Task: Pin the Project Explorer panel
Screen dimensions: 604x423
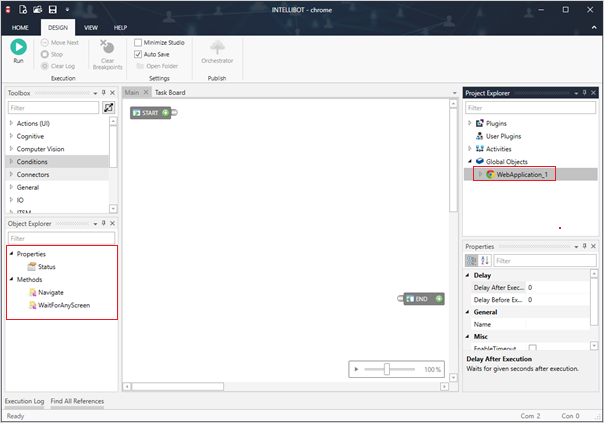Action: click(584, 92)
